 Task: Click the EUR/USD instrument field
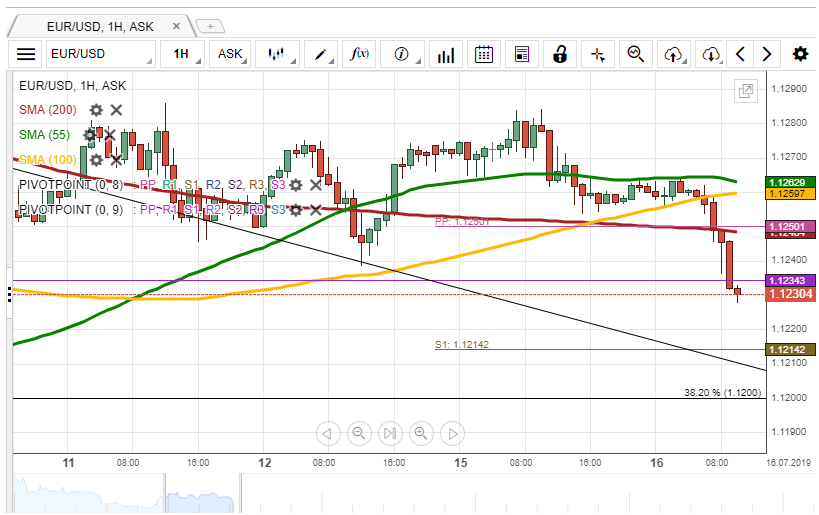pyautogui.click(x=100, y=54)
